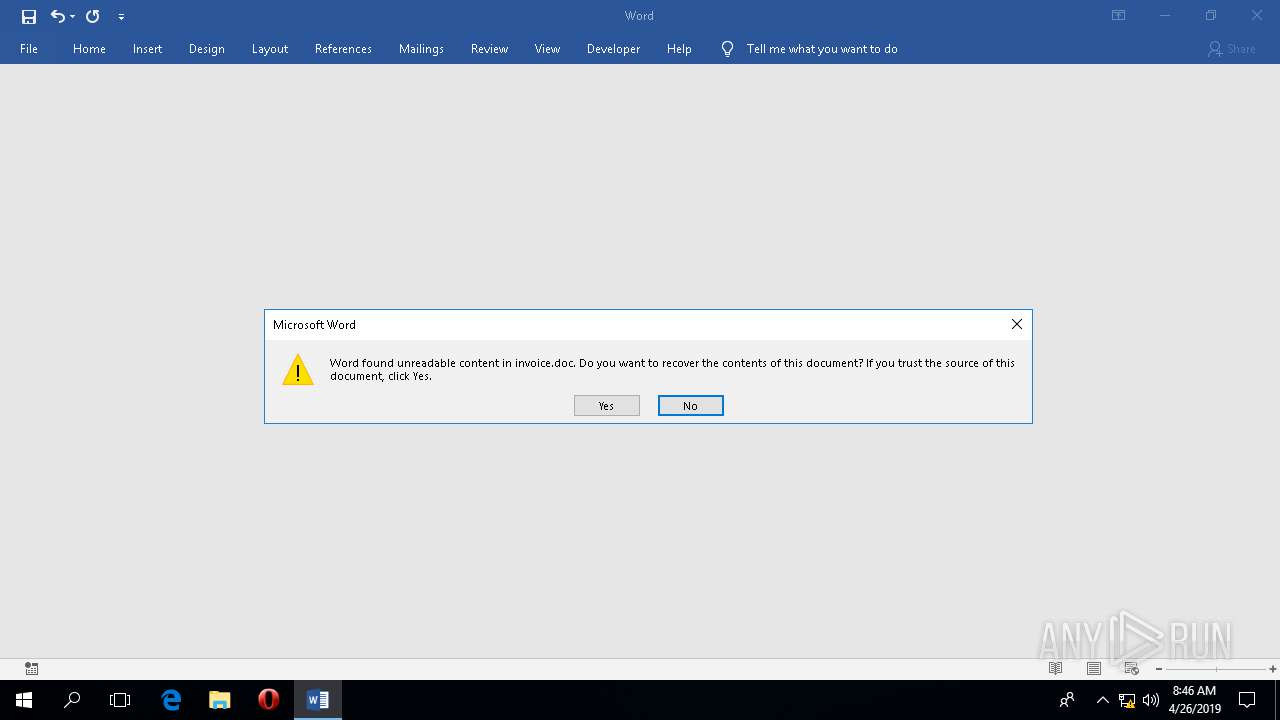1280x720 pixels.
Task: Switch to Read Mode view icon
Action: click(x=1055, y=669)
